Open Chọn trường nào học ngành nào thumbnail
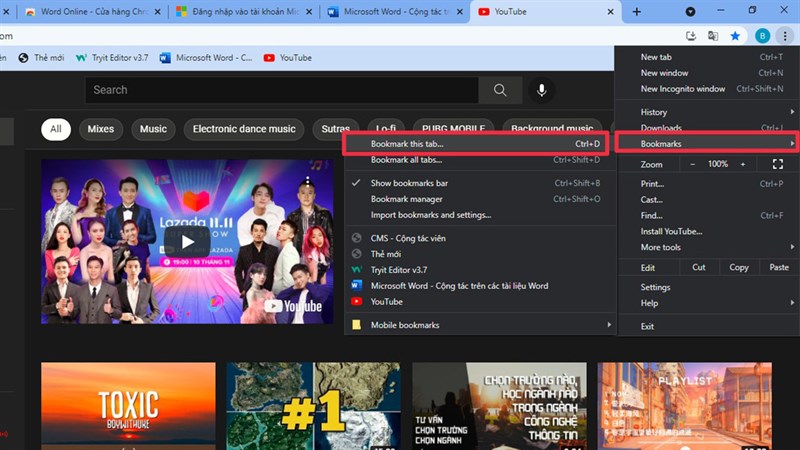Screen dimensions: 800x450 tap(499, 406)
